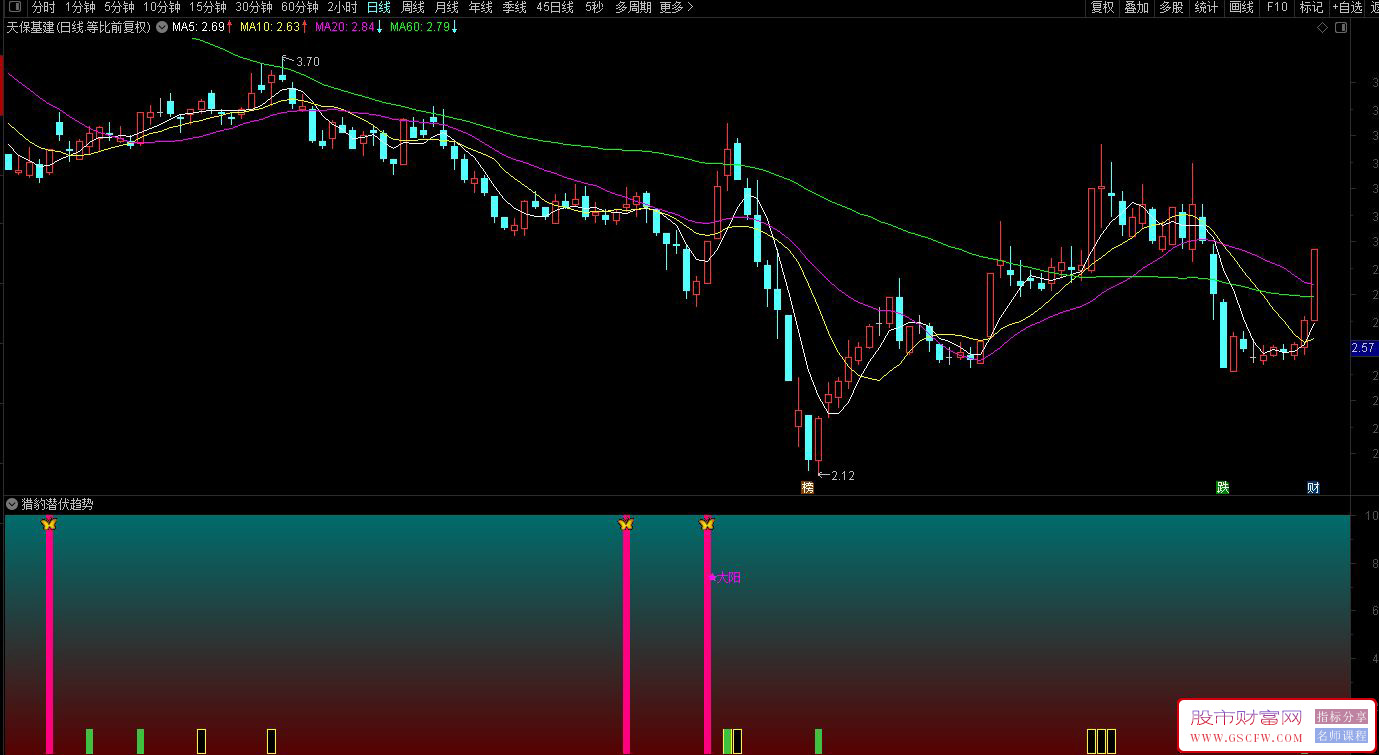Click the diamond marker icon at upper right

(1321, 28)
